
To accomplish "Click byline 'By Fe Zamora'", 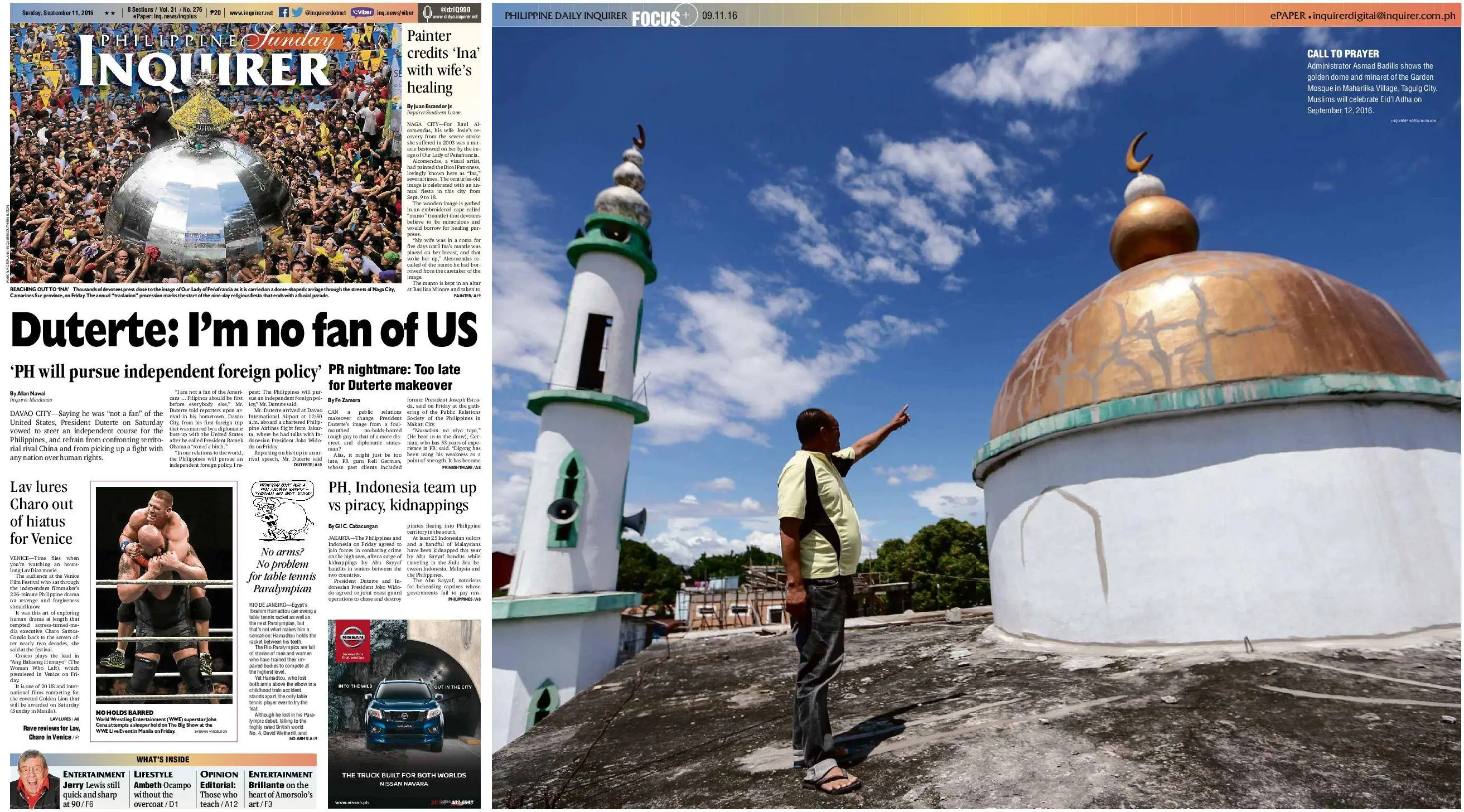I will pyautogui.click(x=344, y=400).
